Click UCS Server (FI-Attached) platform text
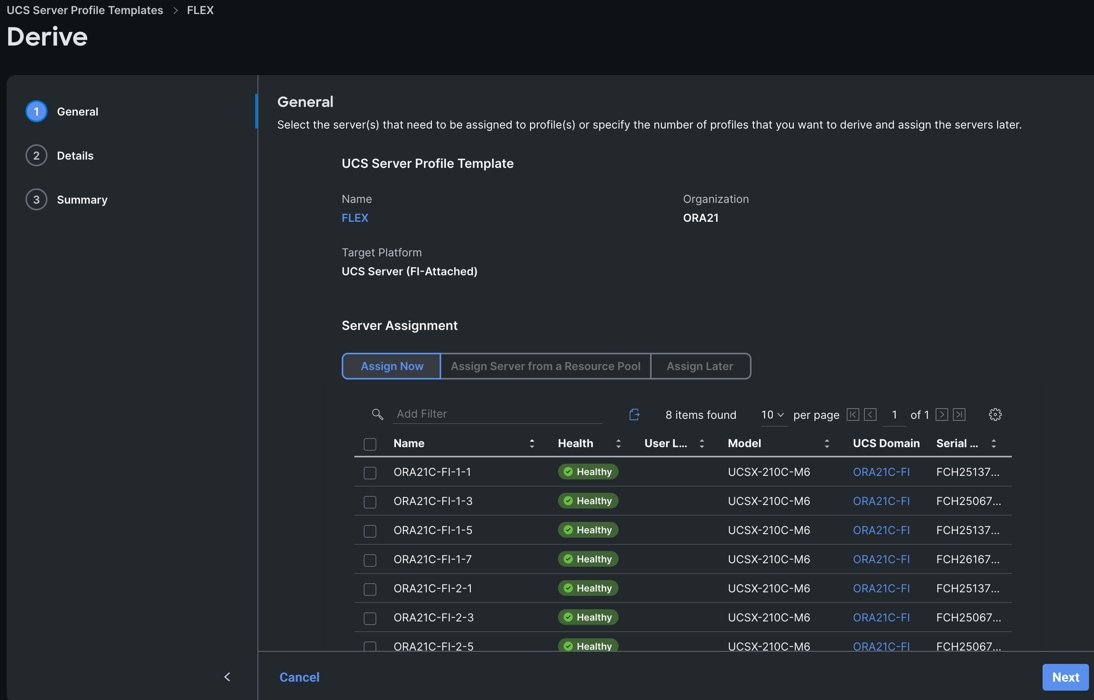Image resolution: width=1094 pixels, height=700 pixels. (410, 271)
